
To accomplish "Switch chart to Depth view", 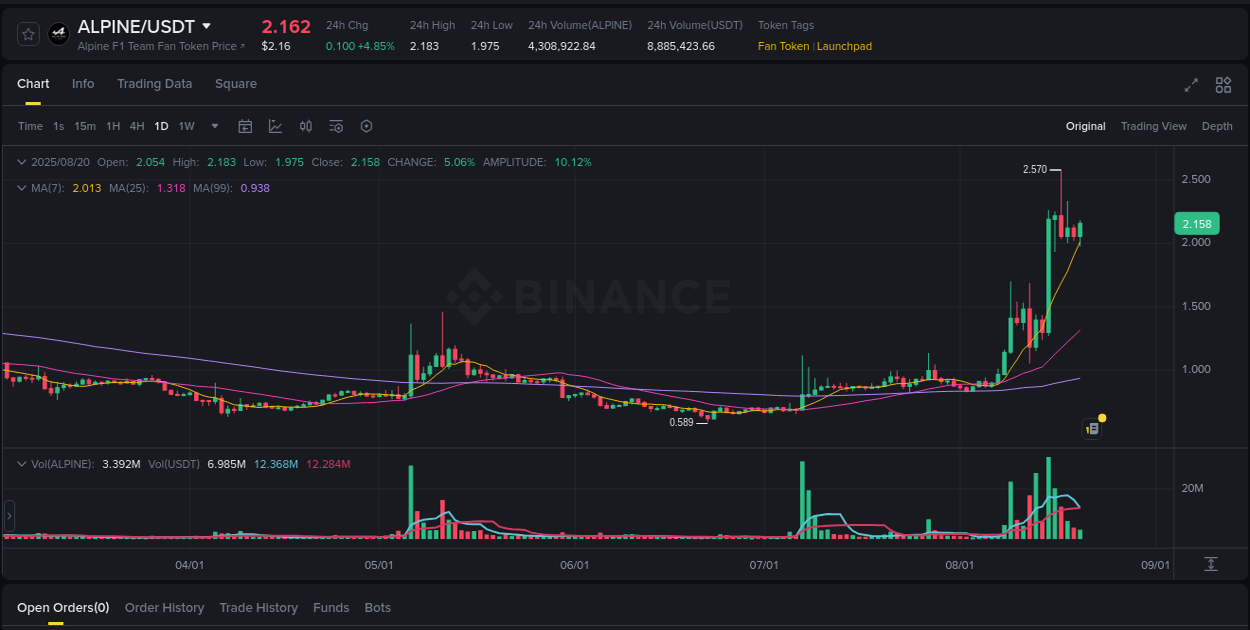I will (1217, 126).
